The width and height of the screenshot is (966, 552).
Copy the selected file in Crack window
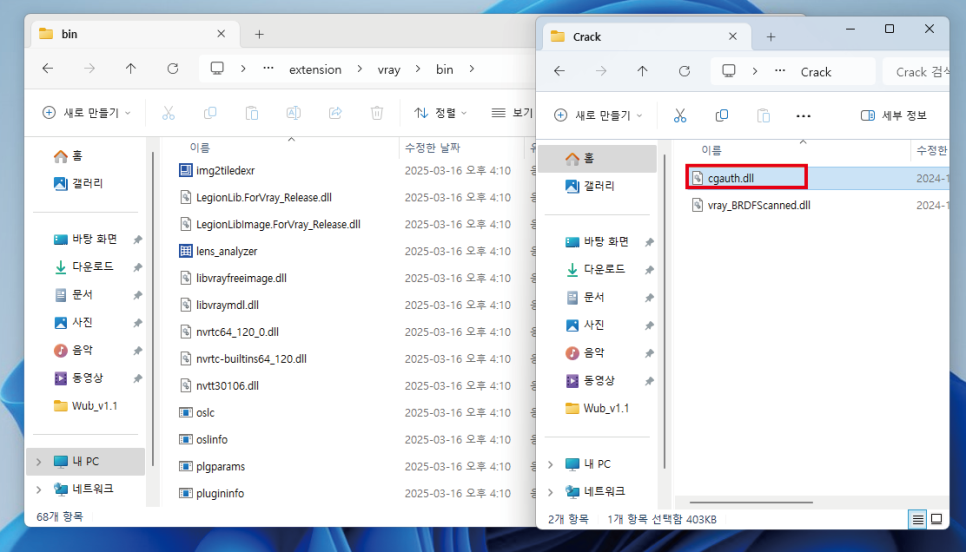[x=721, y=115]
